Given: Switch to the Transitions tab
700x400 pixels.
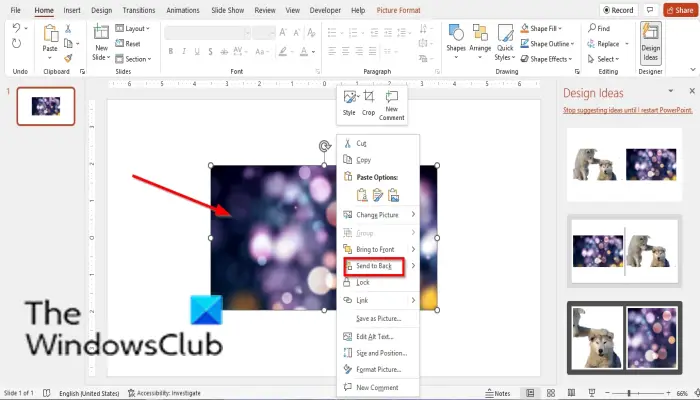Looking at the screenshot, I should pyautogui.click(x=139, y=10).
